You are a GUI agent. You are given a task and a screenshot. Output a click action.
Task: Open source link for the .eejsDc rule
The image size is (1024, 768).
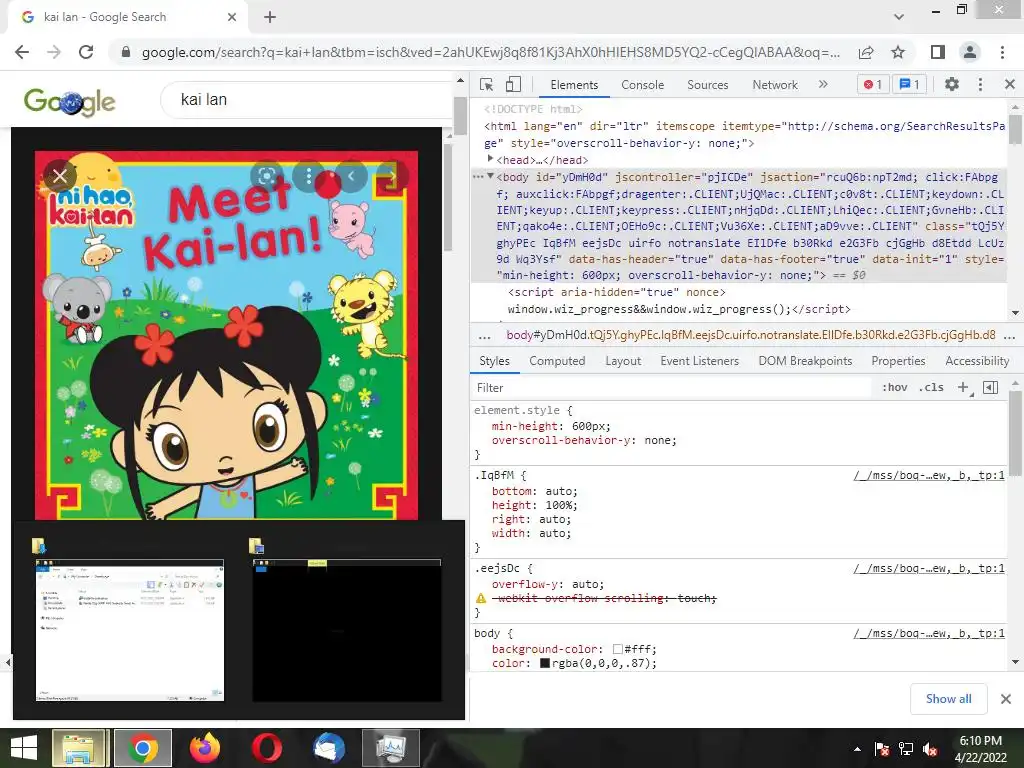(x=929, y=569)
